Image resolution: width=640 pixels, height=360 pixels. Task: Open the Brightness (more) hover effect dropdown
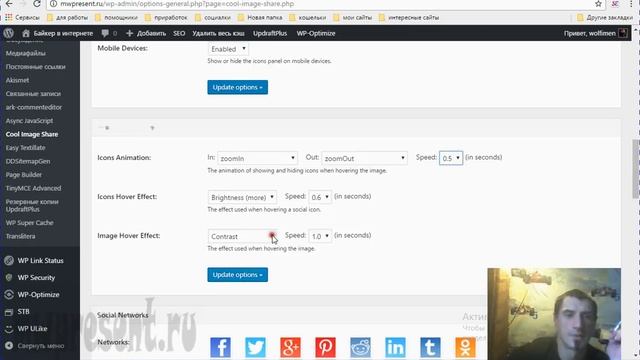242,197
